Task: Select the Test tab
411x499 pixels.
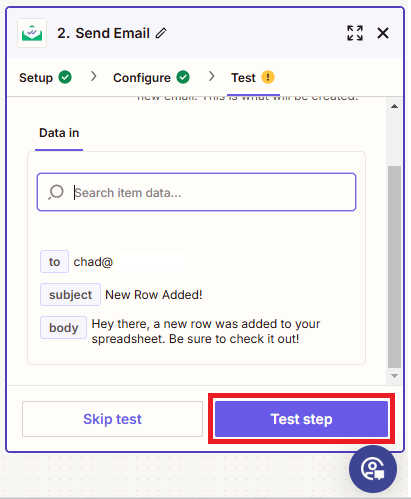Action: pyautogui.click(x=243, y=78)
